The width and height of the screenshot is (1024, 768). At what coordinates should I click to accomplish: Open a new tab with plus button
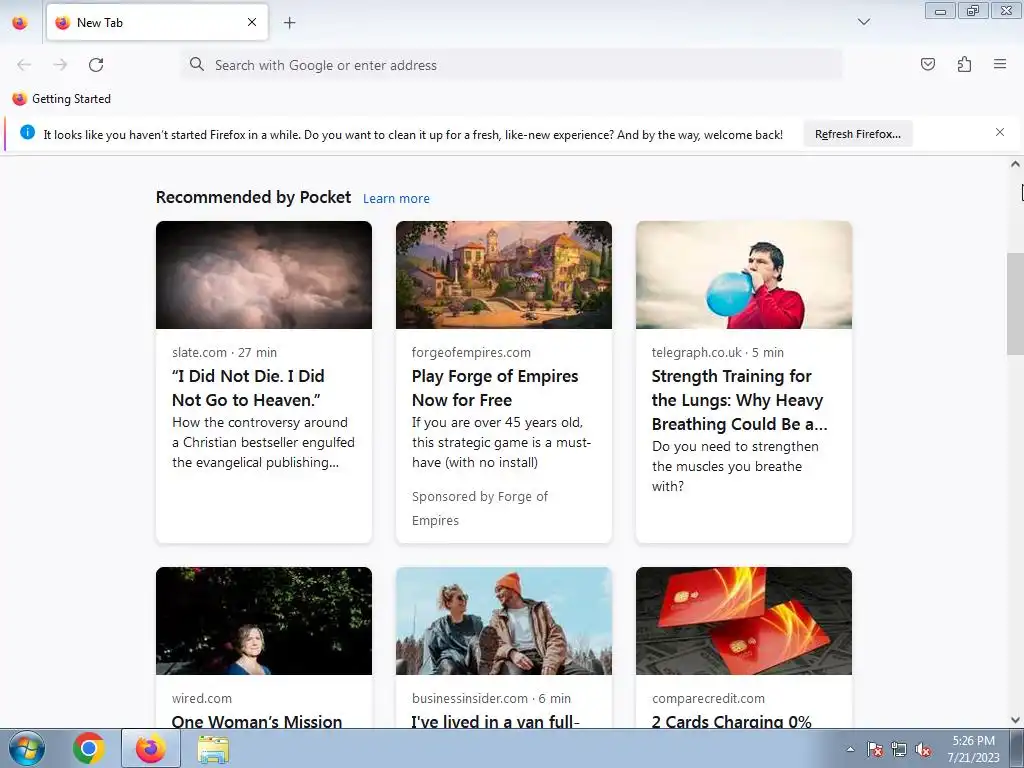coord(289,23)
